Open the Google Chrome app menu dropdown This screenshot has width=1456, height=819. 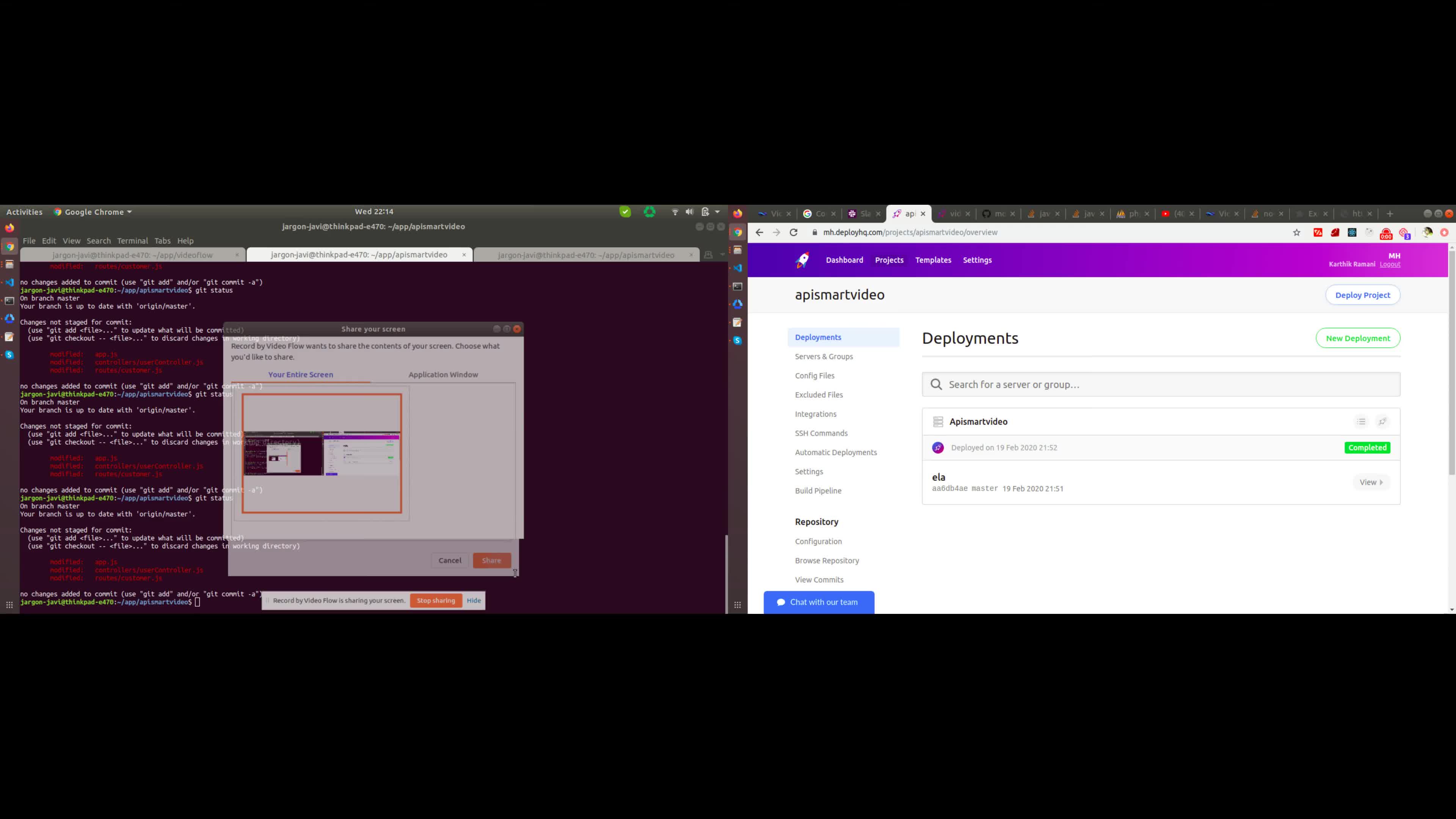93,212
